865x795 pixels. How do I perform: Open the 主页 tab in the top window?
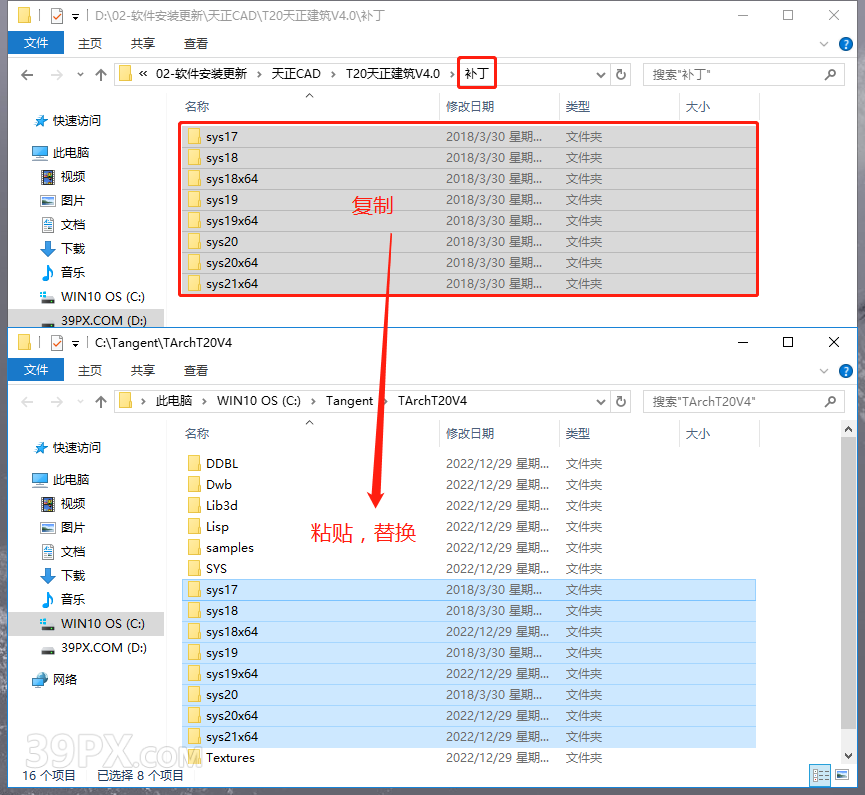point(89,44)
